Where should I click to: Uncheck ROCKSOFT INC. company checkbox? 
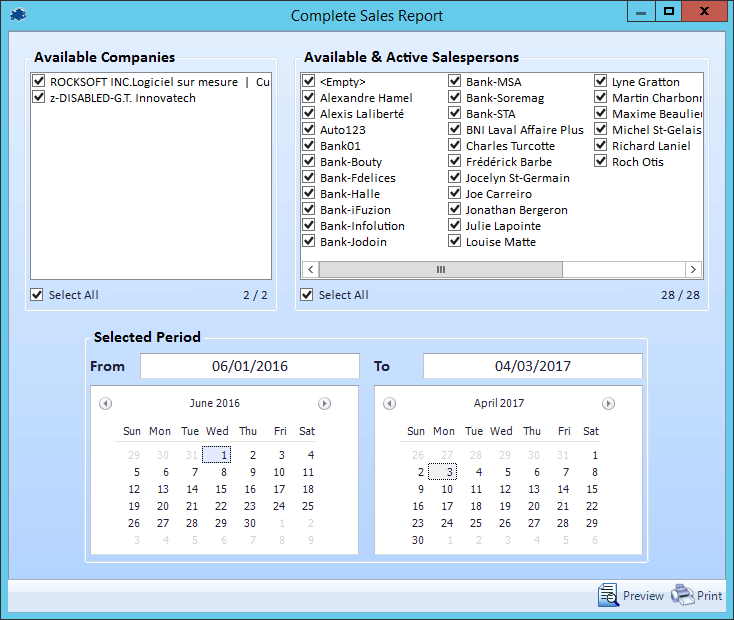[x=39, y=82]
